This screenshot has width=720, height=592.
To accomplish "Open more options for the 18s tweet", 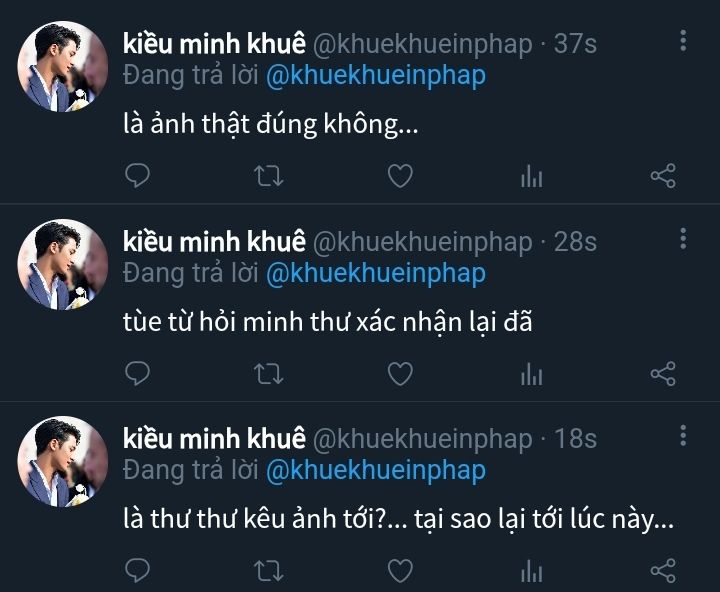I will click(x=683, y=436).
